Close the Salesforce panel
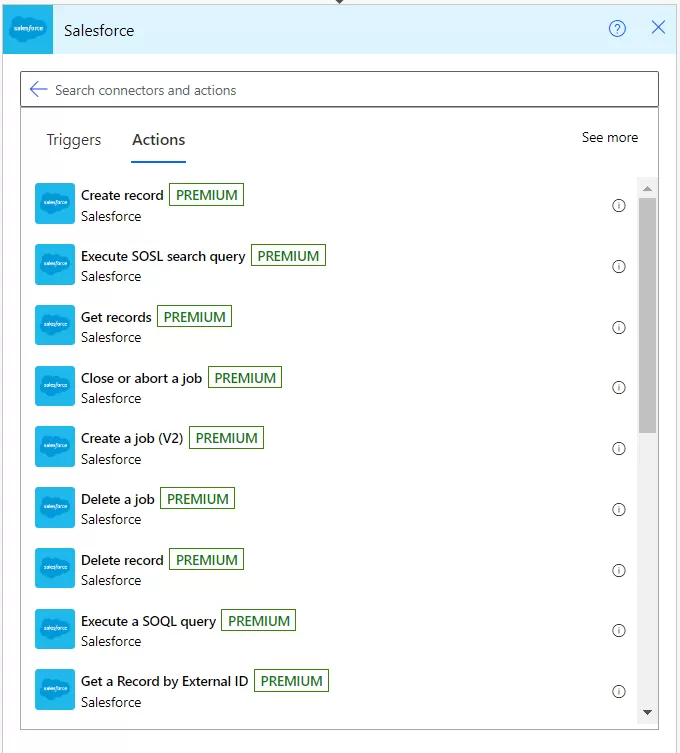 coord(658,28)
